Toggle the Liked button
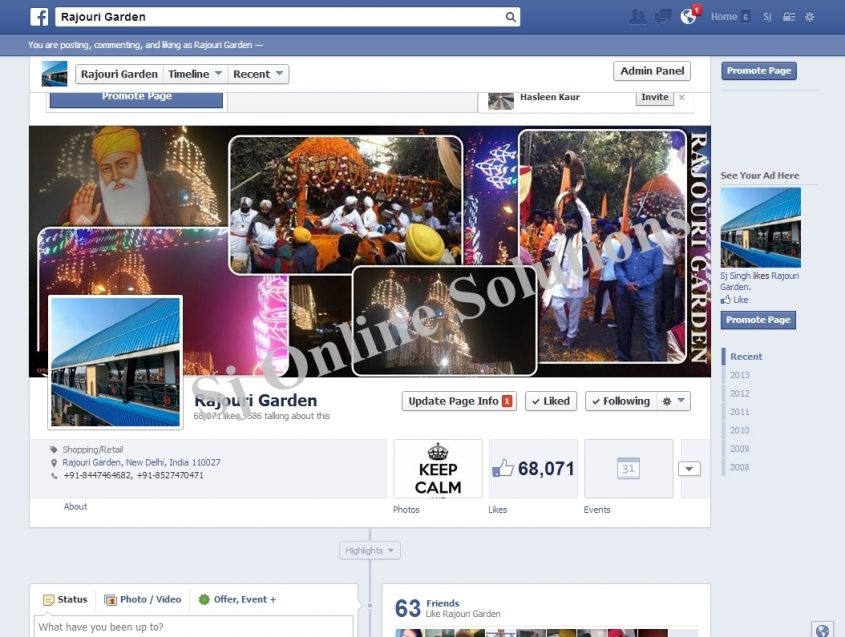 point(550,401)
